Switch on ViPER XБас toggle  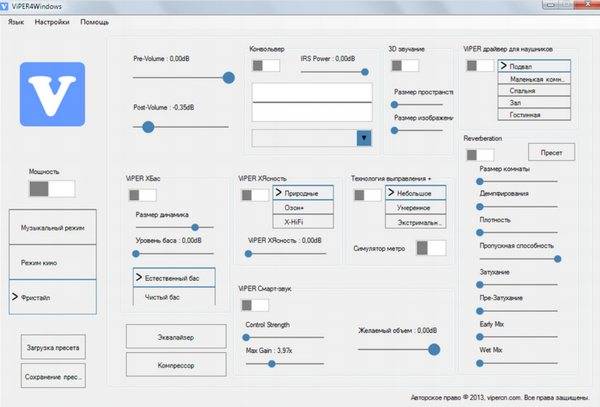coord(142,195)
